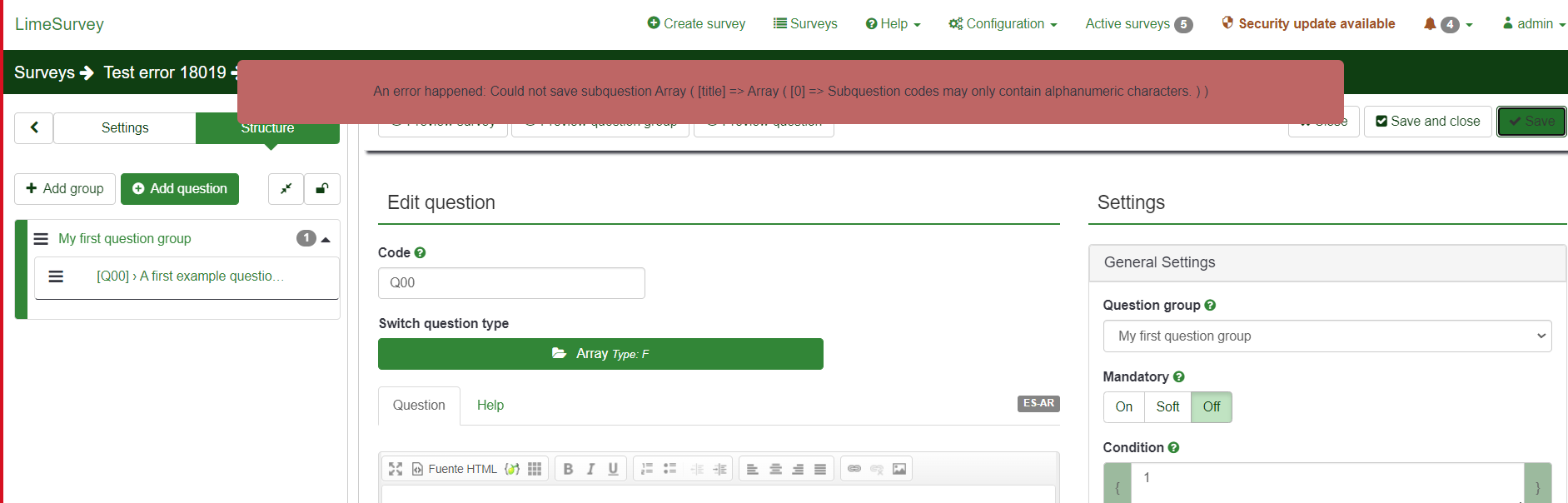The width and height of the screenshot is (1568, 503).
Task: Click the back chevron button in sidebar
Action: [x=34, y=127]
